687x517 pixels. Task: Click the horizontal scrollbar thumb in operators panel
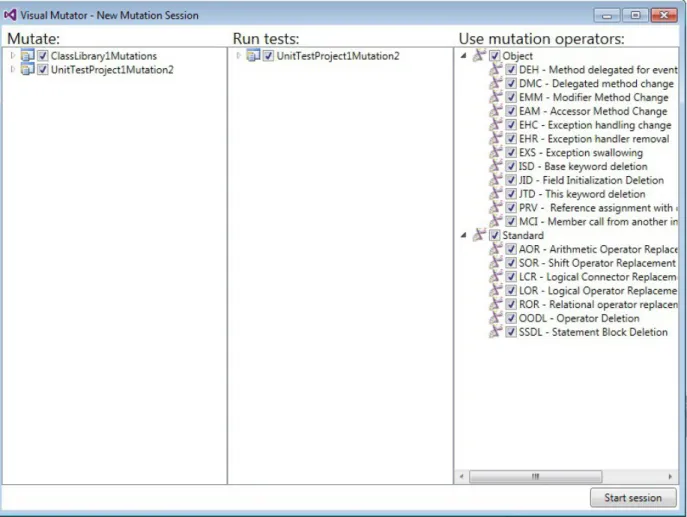click(x=535, y=476)
